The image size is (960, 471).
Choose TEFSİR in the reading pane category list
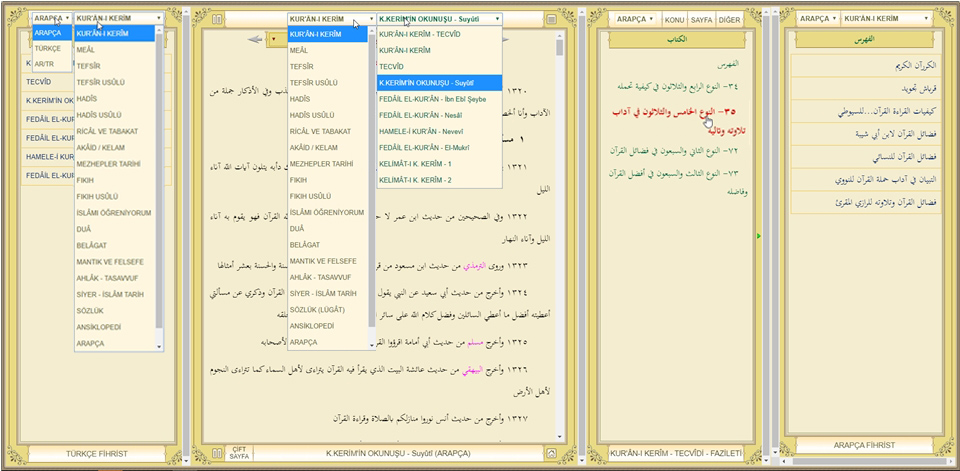coord(327,66)
